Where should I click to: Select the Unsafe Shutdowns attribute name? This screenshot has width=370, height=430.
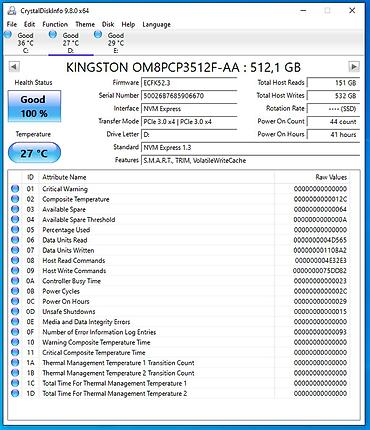point(69,312)
